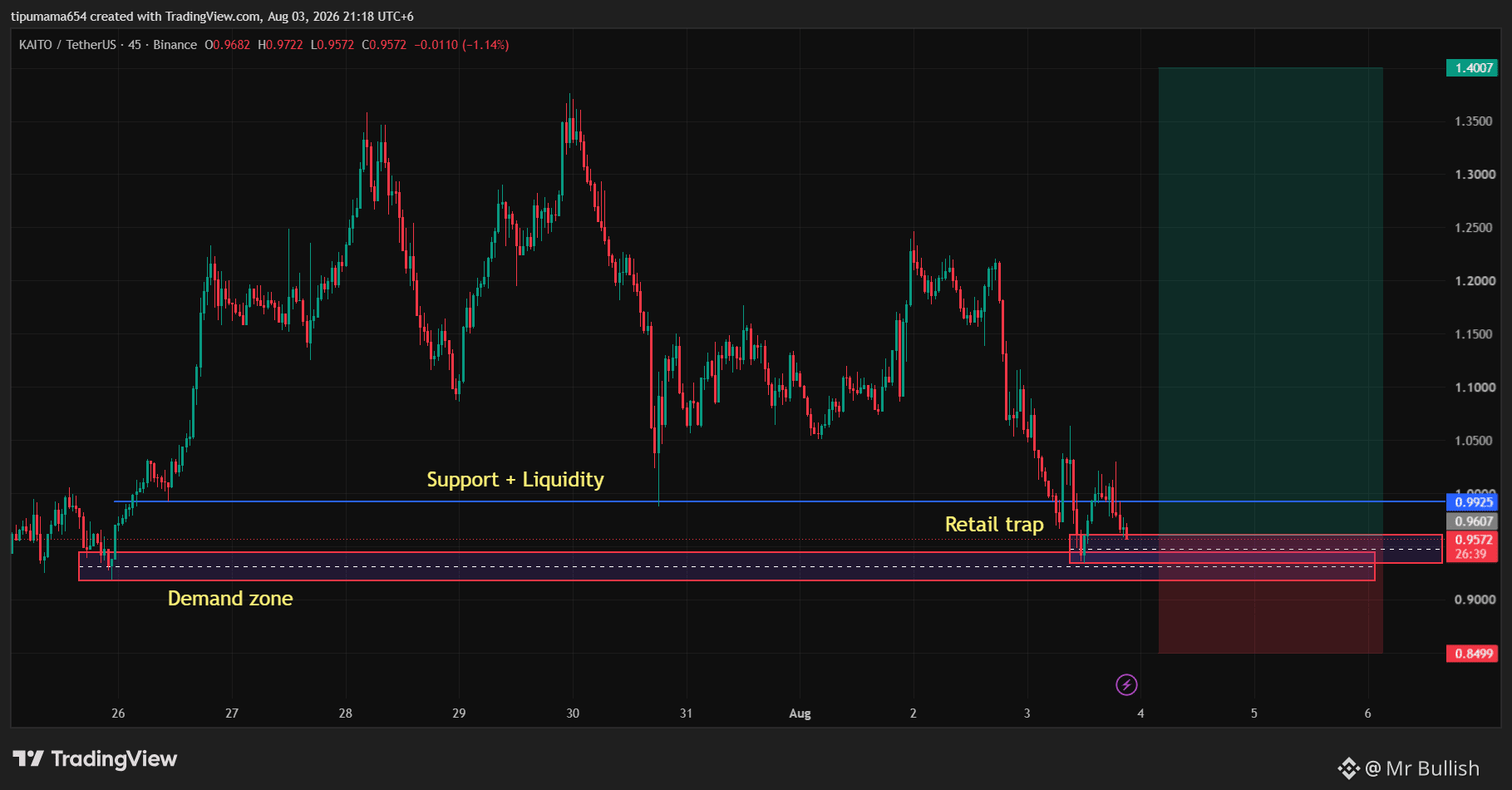1512x790 pixels.
Task: Click the change value −0.0110 (−1.14%)
Action: click(x=461, y=45)
